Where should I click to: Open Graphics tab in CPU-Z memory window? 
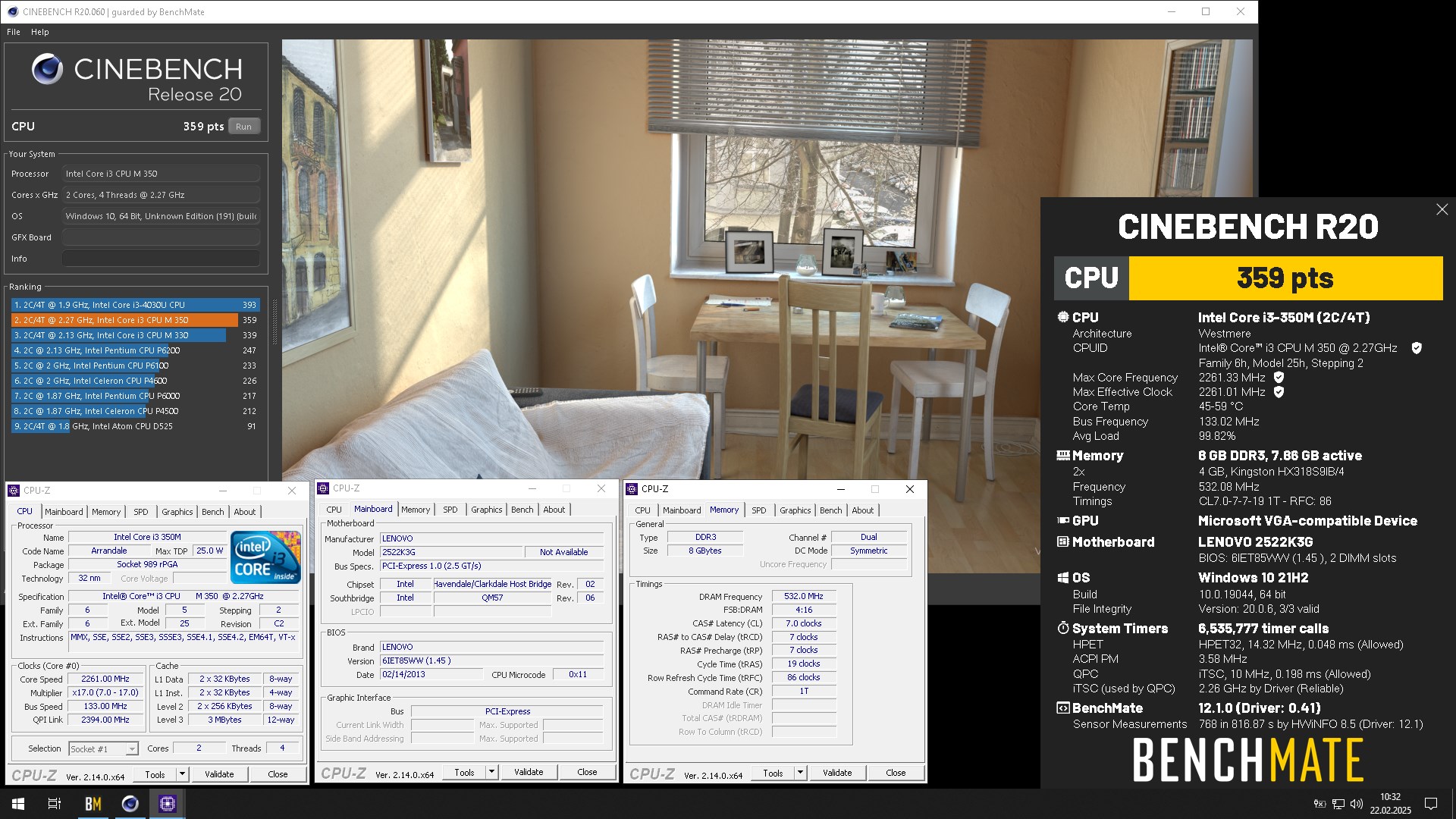795,510
